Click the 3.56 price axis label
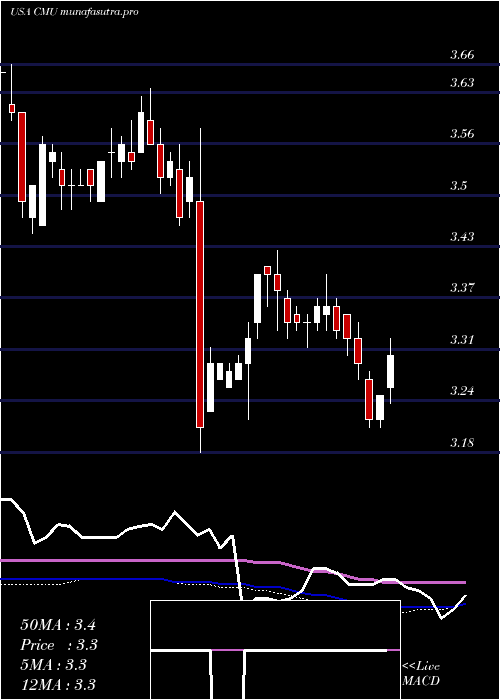 point(462,134)
